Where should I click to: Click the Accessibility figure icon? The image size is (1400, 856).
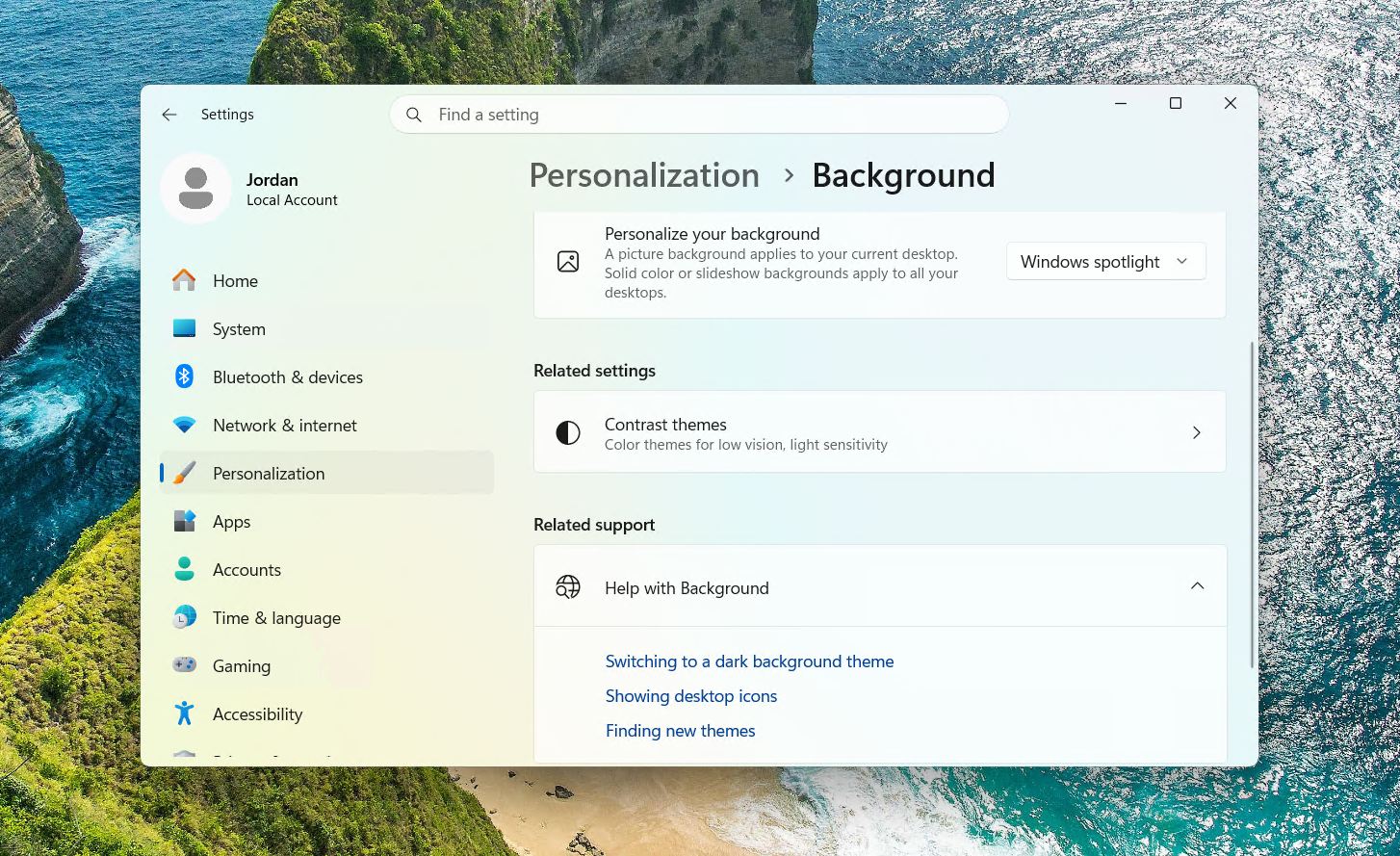point(184,713)
